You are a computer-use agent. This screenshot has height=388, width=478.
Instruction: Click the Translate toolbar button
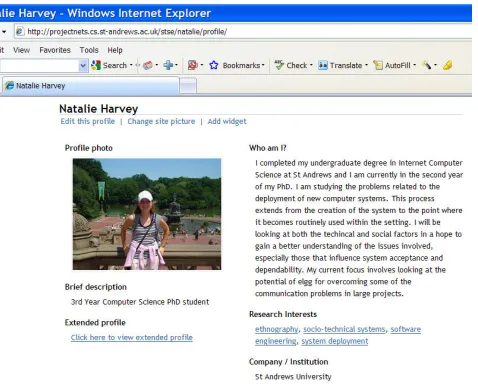pos(340,65)
